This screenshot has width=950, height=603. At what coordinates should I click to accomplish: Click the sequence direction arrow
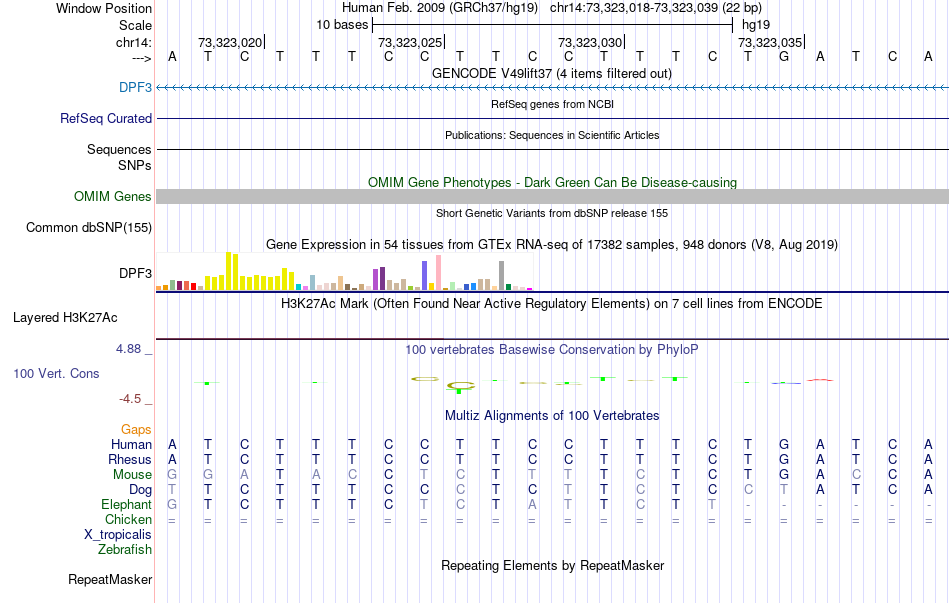142,59
